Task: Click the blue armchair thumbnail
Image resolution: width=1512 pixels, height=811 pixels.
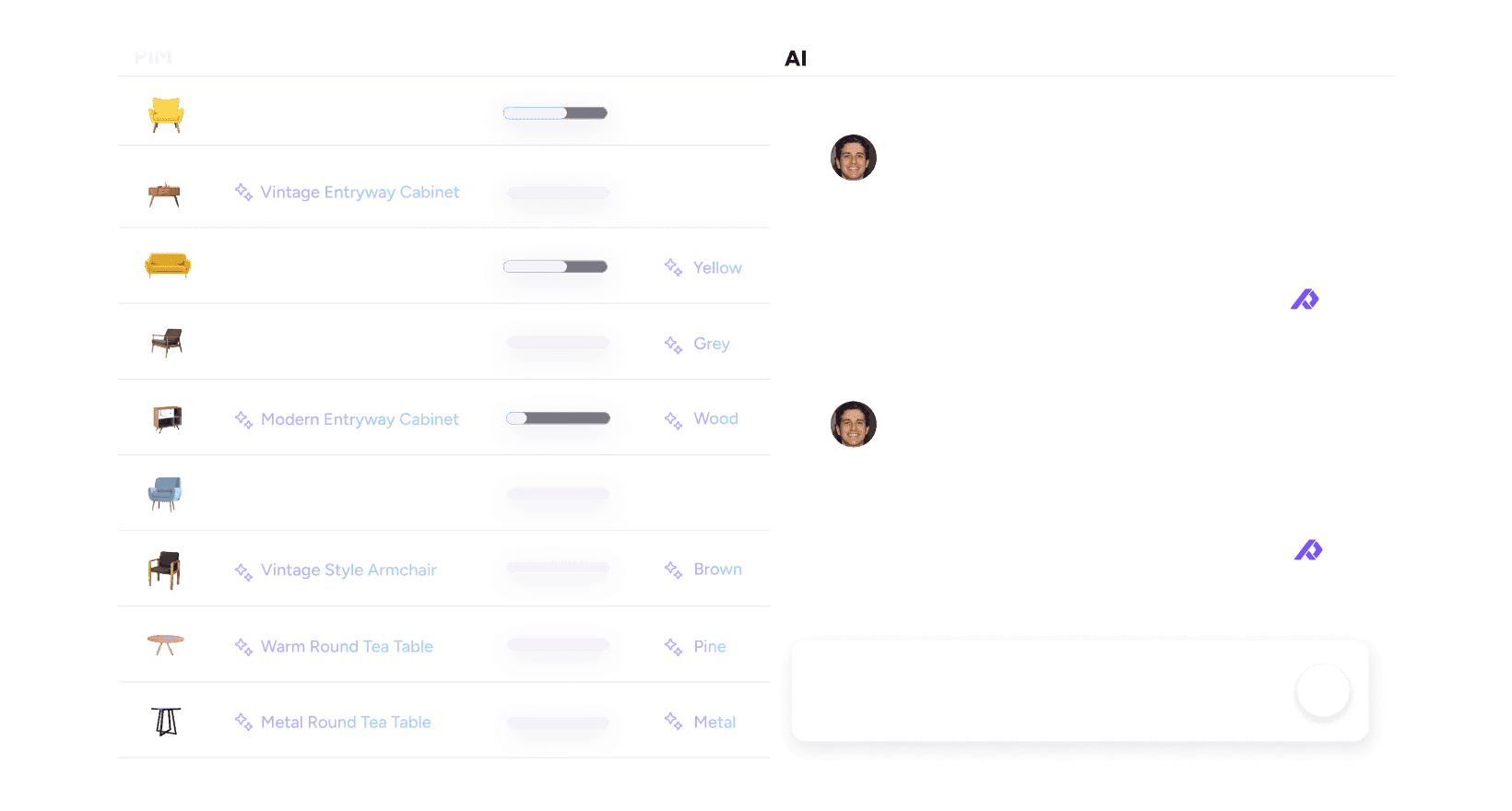Action: 165,494
